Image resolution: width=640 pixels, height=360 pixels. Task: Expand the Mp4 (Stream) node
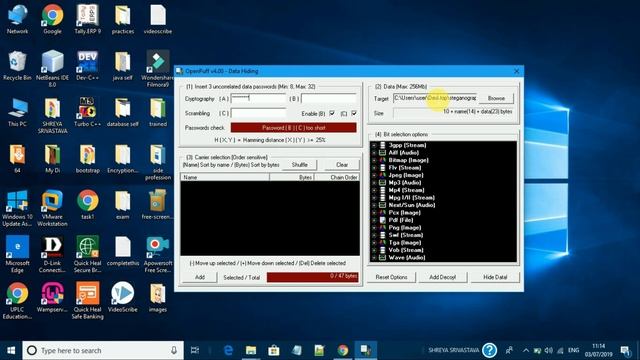(374, 190)
